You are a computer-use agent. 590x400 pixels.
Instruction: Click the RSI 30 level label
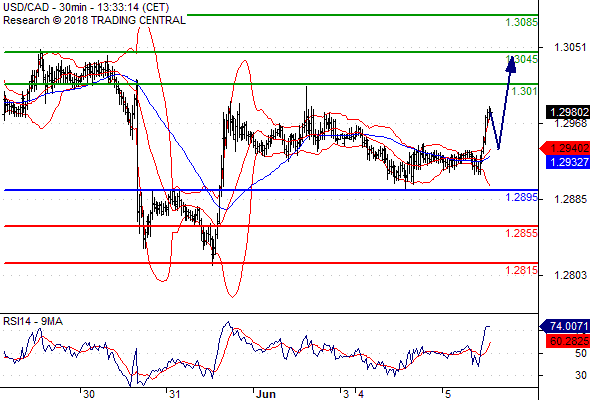coord(581,375)
